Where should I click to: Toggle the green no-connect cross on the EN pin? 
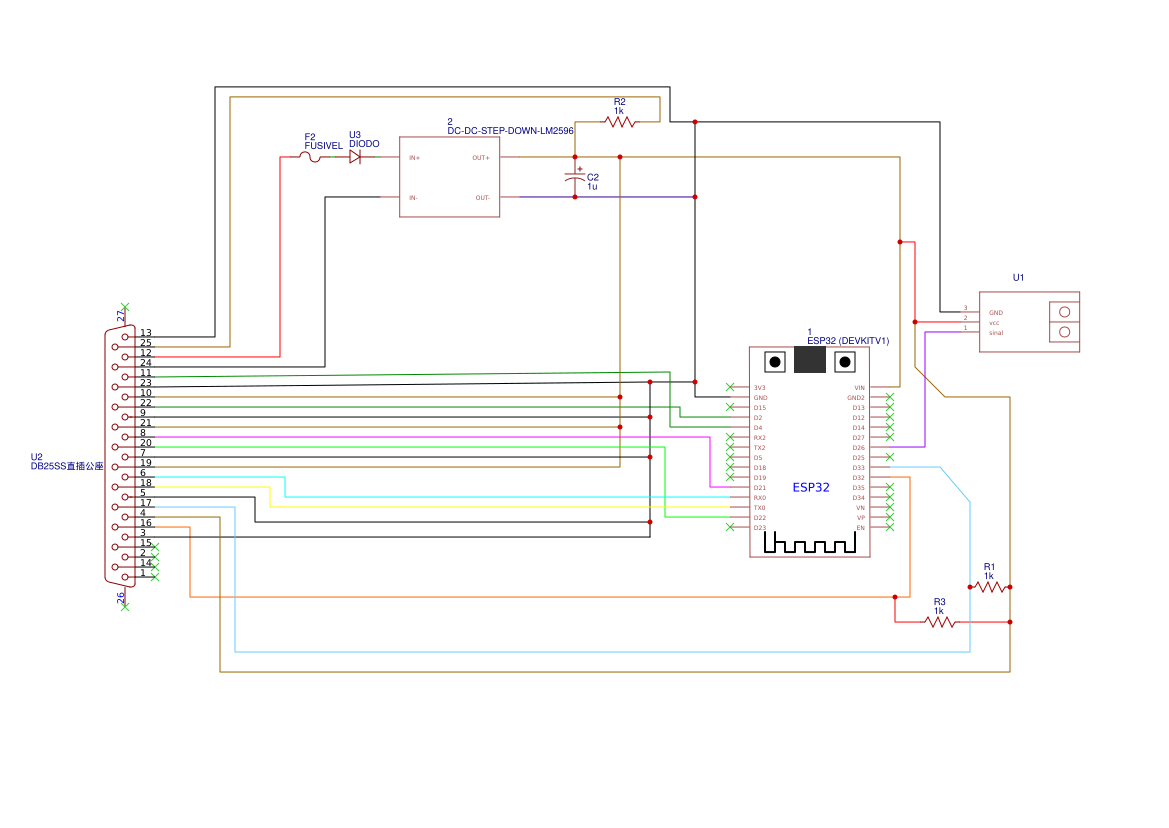pos(890,528)
